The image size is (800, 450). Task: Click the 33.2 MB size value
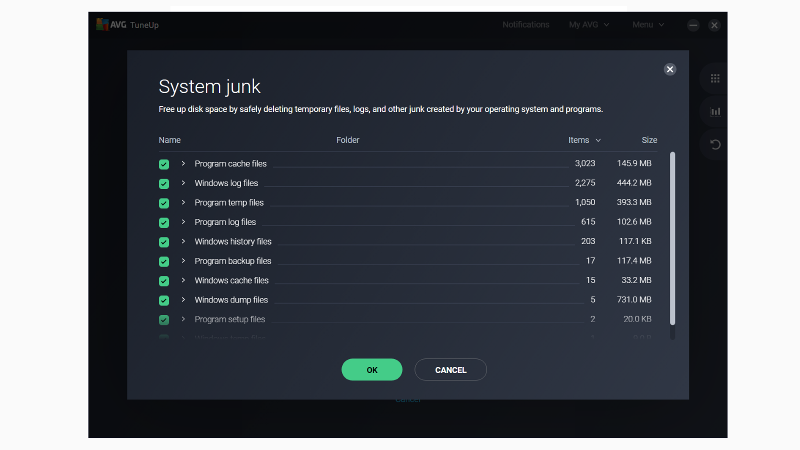click(636, 280)
